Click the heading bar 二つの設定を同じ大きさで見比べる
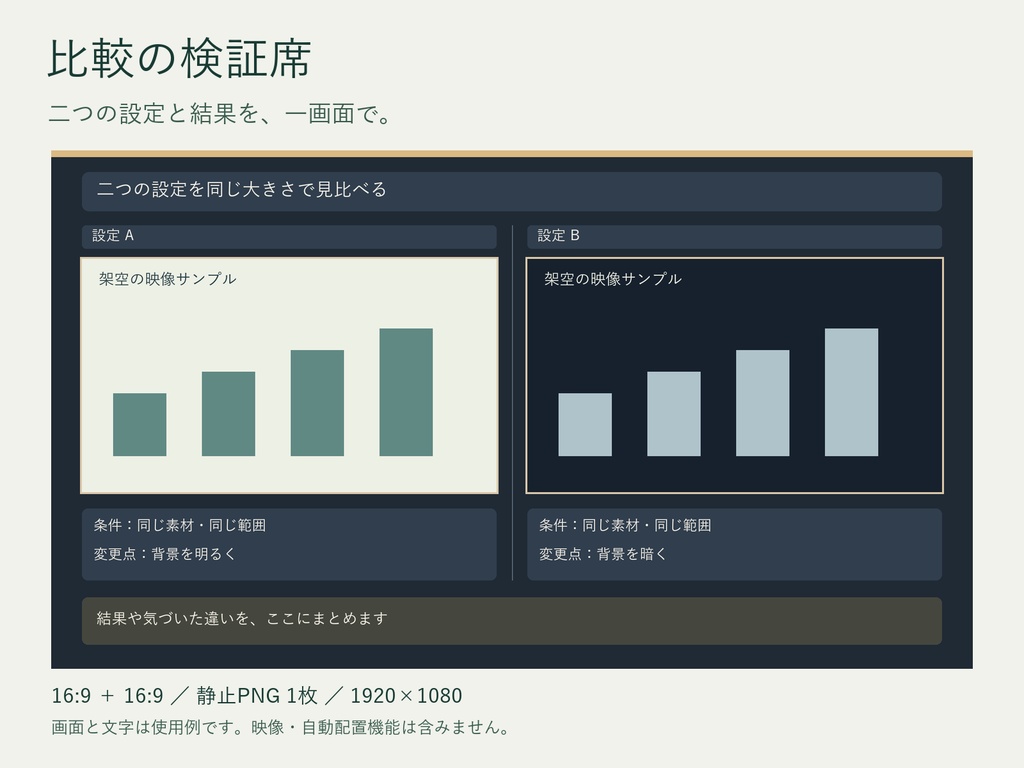The height and width of the screenshot is (768, 1024). pos(511,191)
